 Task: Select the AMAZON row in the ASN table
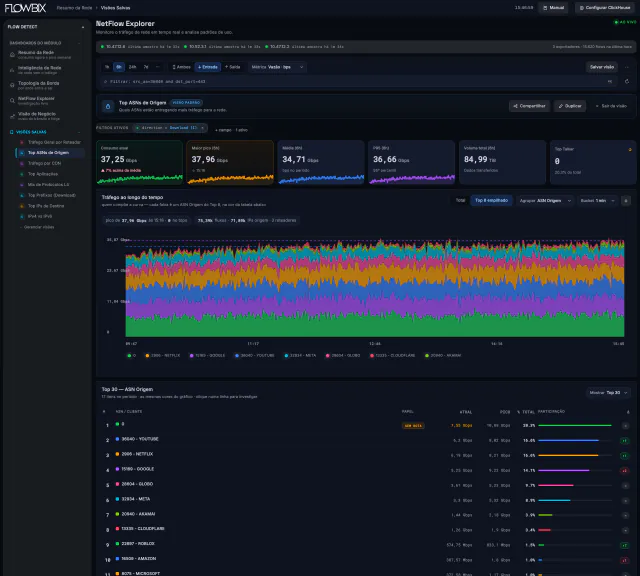pos(366,559)
